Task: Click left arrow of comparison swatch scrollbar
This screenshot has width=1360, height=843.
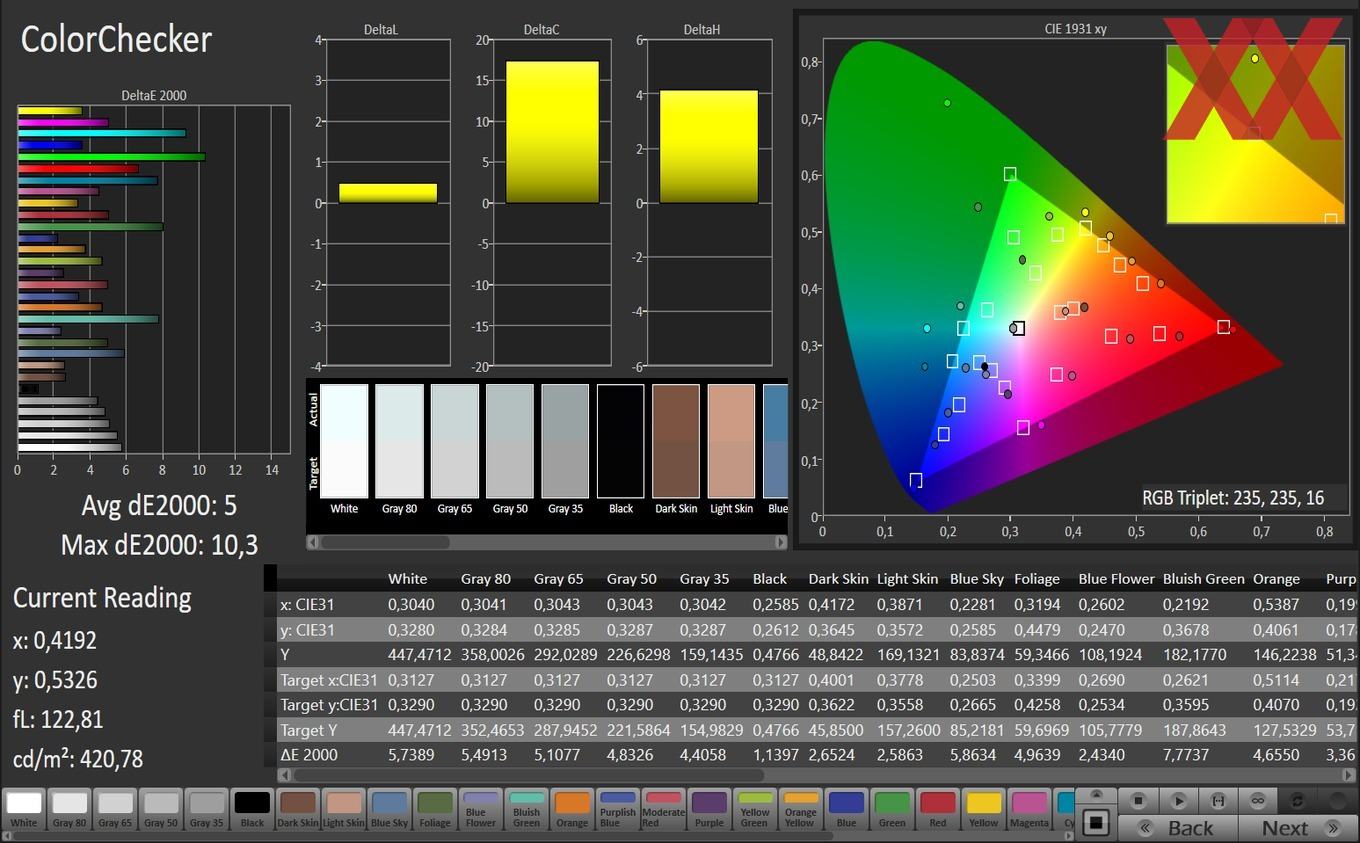Action: 313,542
